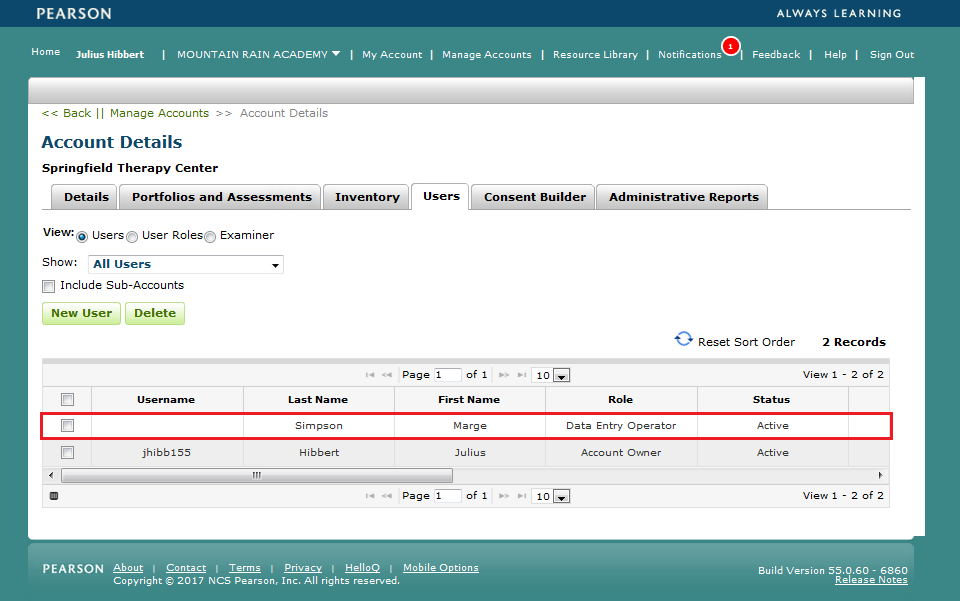
Task: Open Notifications via the red badge icon
Action: (731, 45)
